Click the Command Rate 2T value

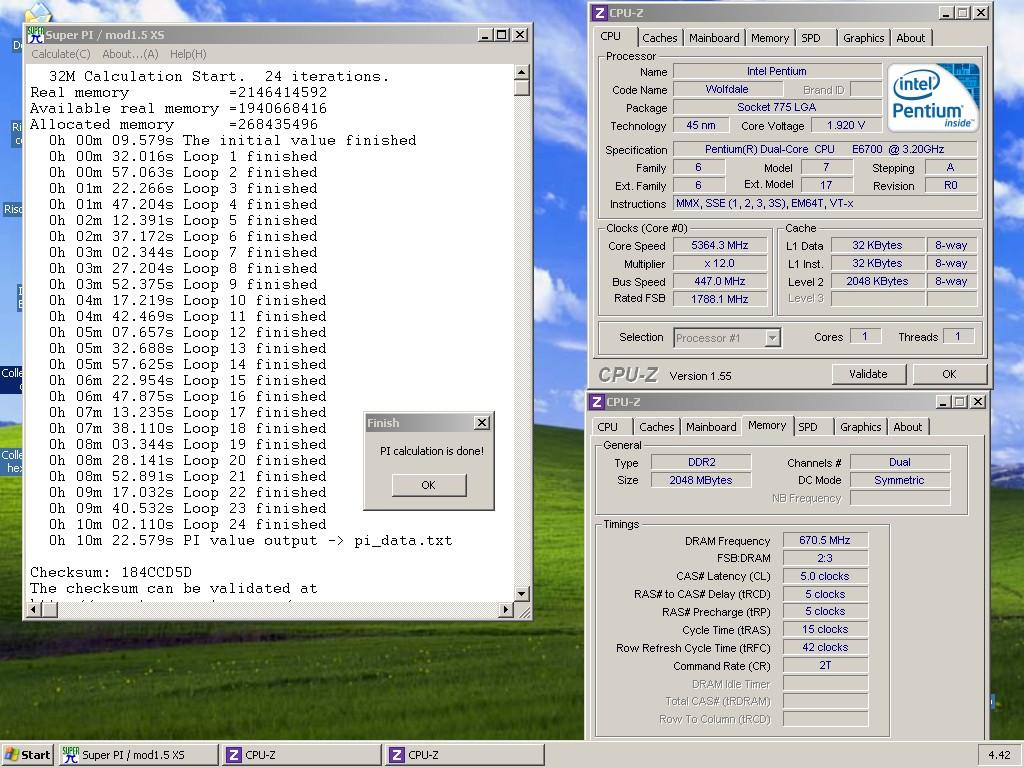pos(825,665)
